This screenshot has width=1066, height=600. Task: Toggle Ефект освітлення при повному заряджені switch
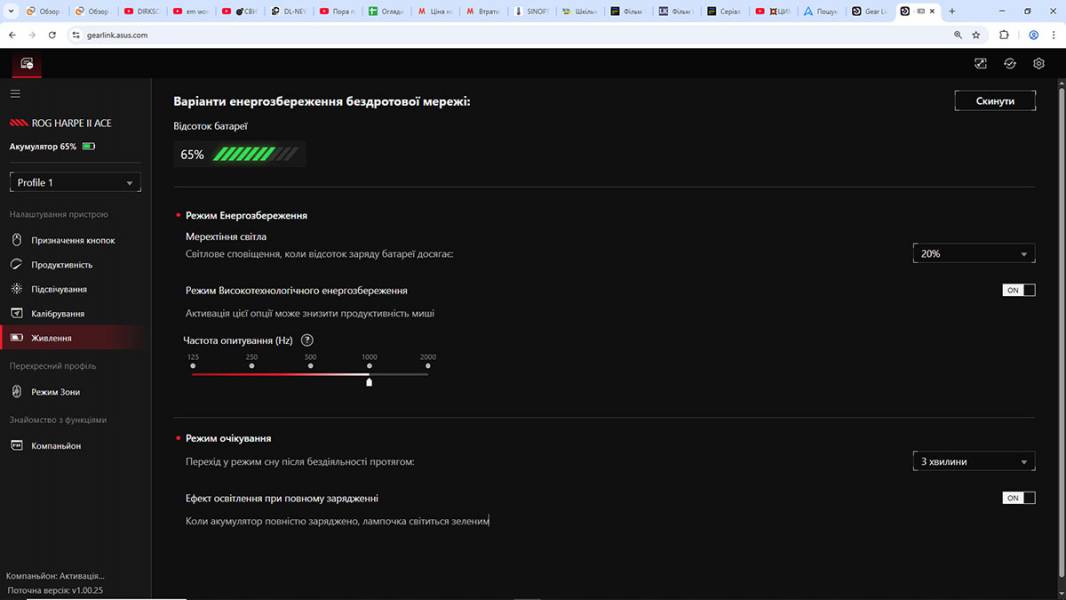coord(1018,498)
